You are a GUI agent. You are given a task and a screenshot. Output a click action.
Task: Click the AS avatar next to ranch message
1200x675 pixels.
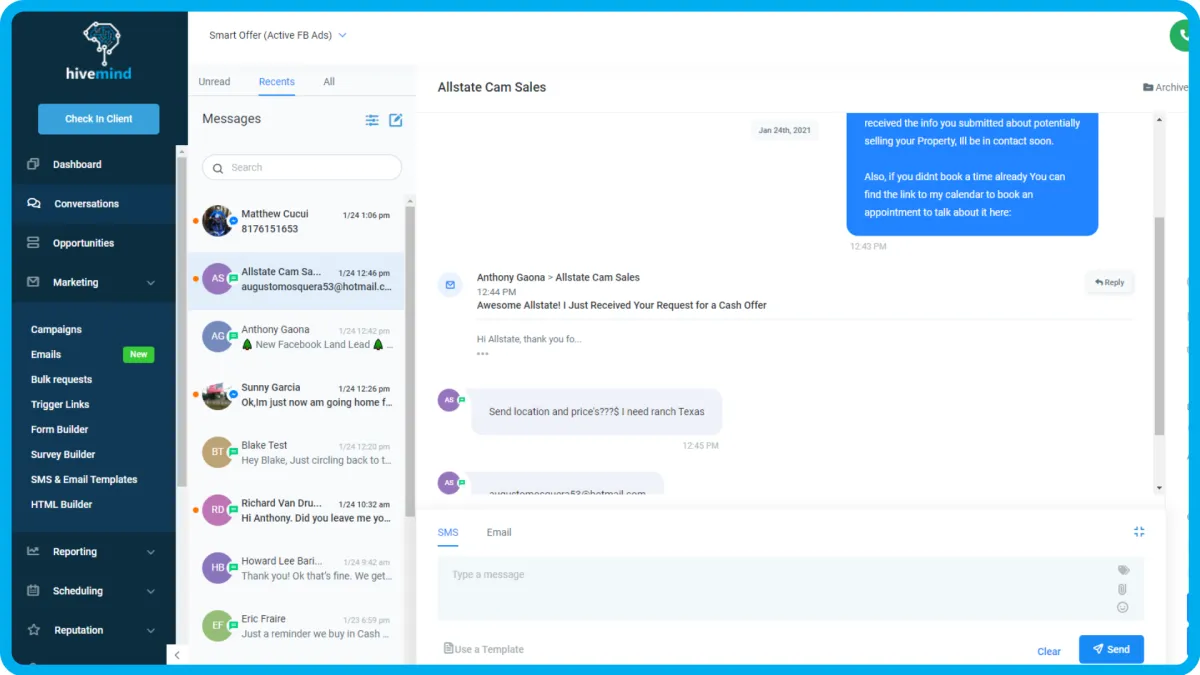[449, 400]
